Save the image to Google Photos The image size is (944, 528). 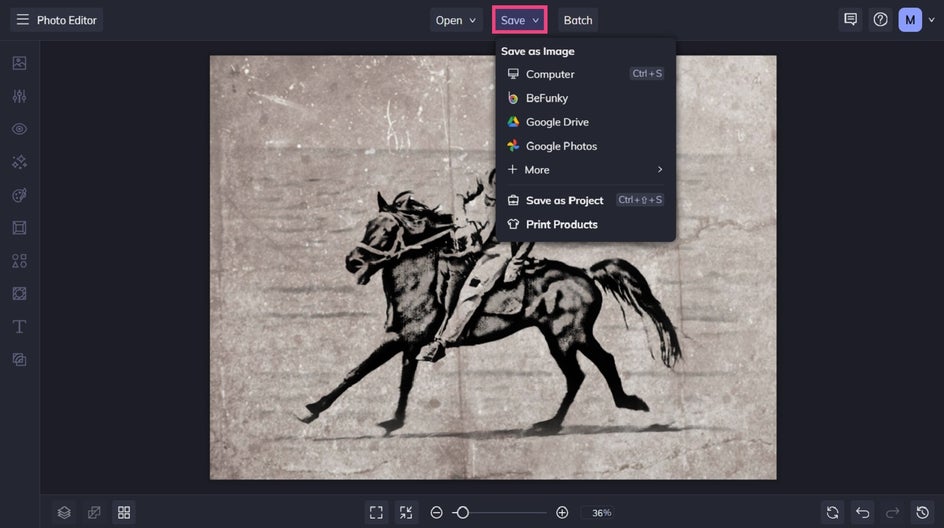click(585, 146)
